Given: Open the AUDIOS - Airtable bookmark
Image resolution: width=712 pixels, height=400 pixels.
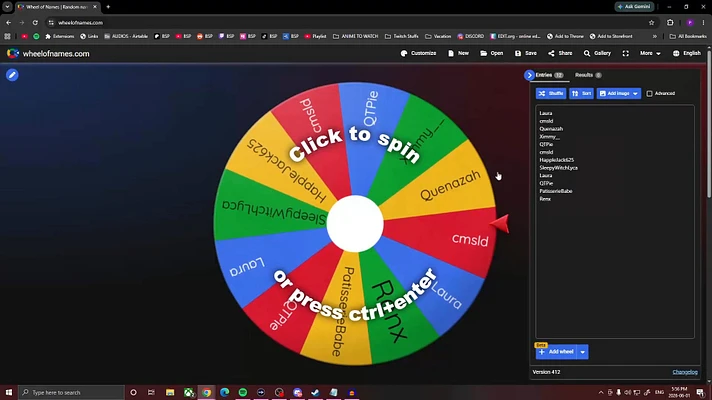Looking at the screenshot, I should coord(126,36).
